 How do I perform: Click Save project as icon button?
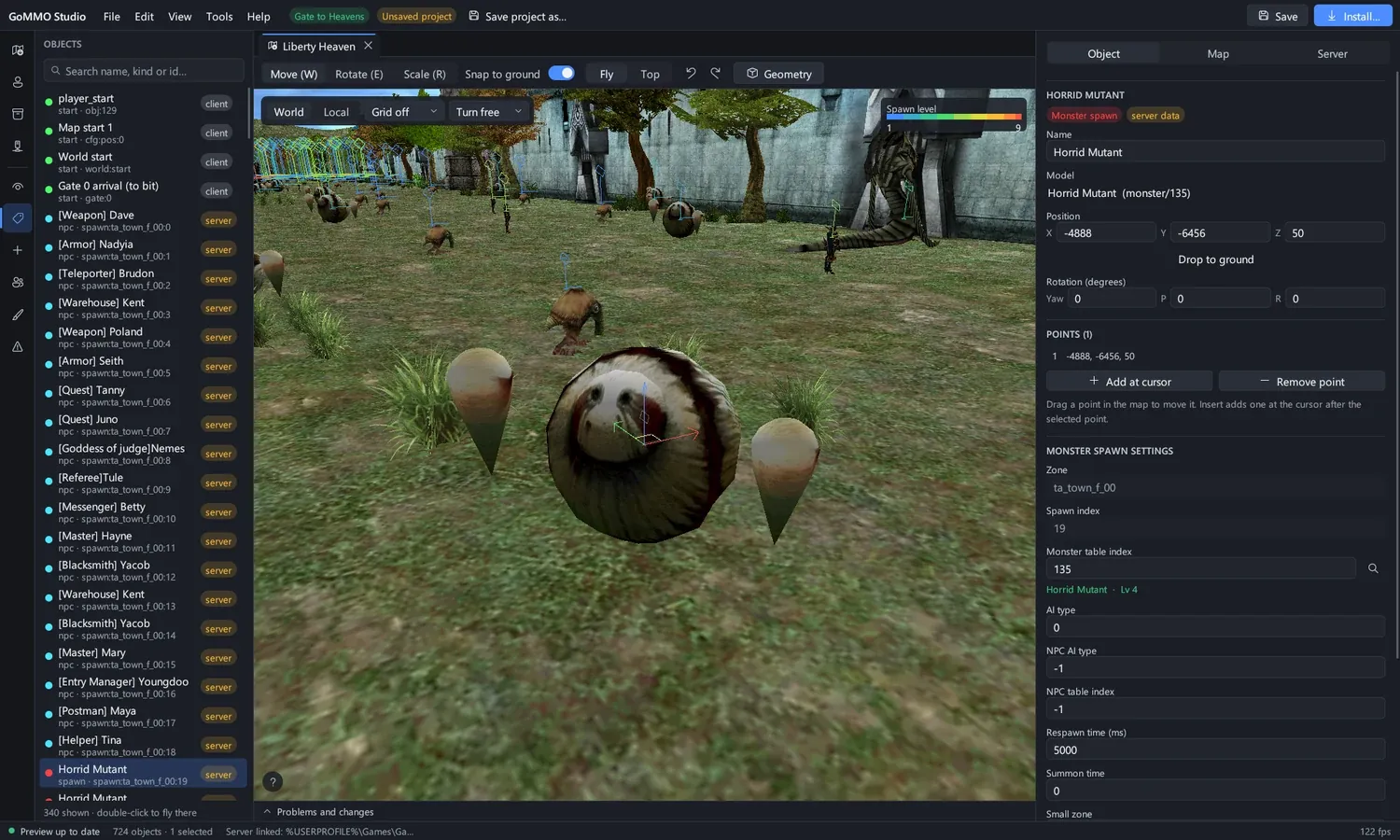coord(517,16)
